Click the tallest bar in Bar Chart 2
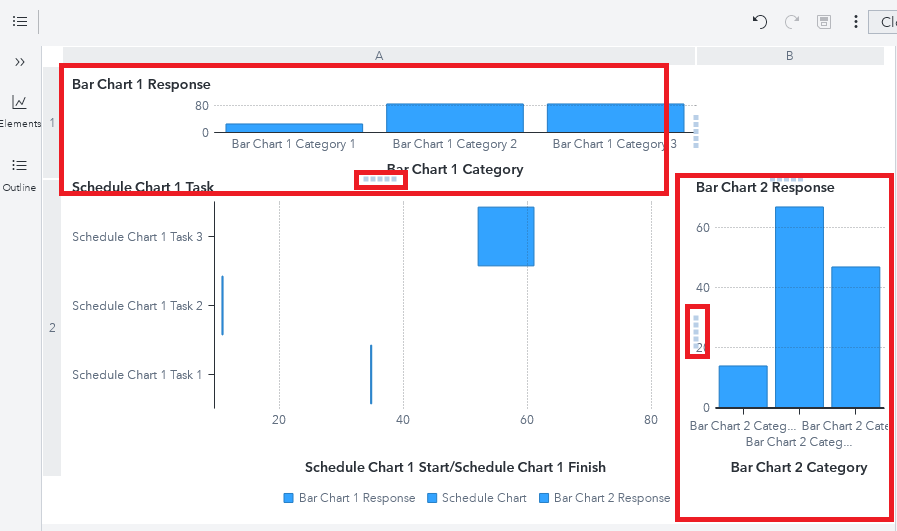 click(799, 306)
